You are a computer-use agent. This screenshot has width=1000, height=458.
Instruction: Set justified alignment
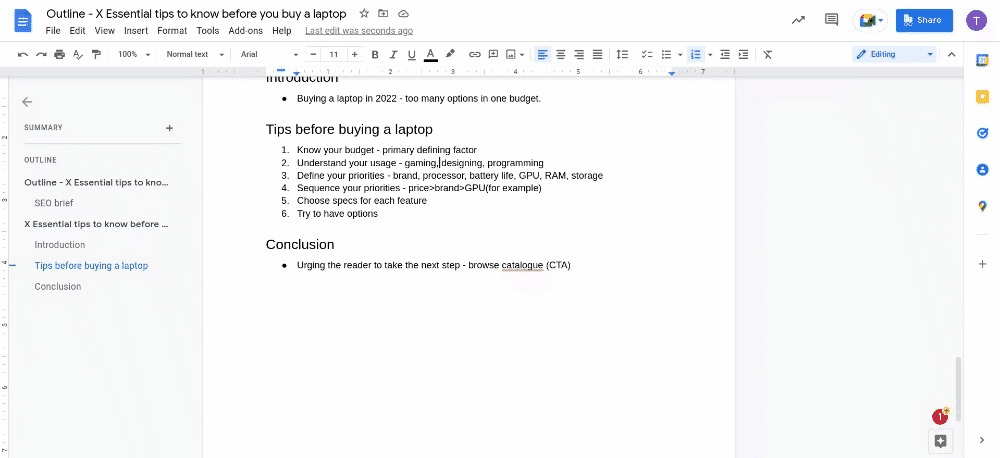pos(598,55)
